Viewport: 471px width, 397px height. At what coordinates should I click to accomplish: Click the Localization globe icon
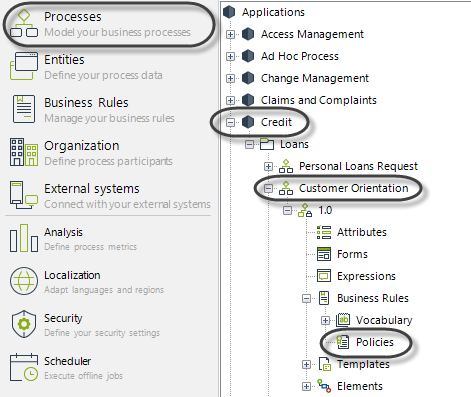24,281
